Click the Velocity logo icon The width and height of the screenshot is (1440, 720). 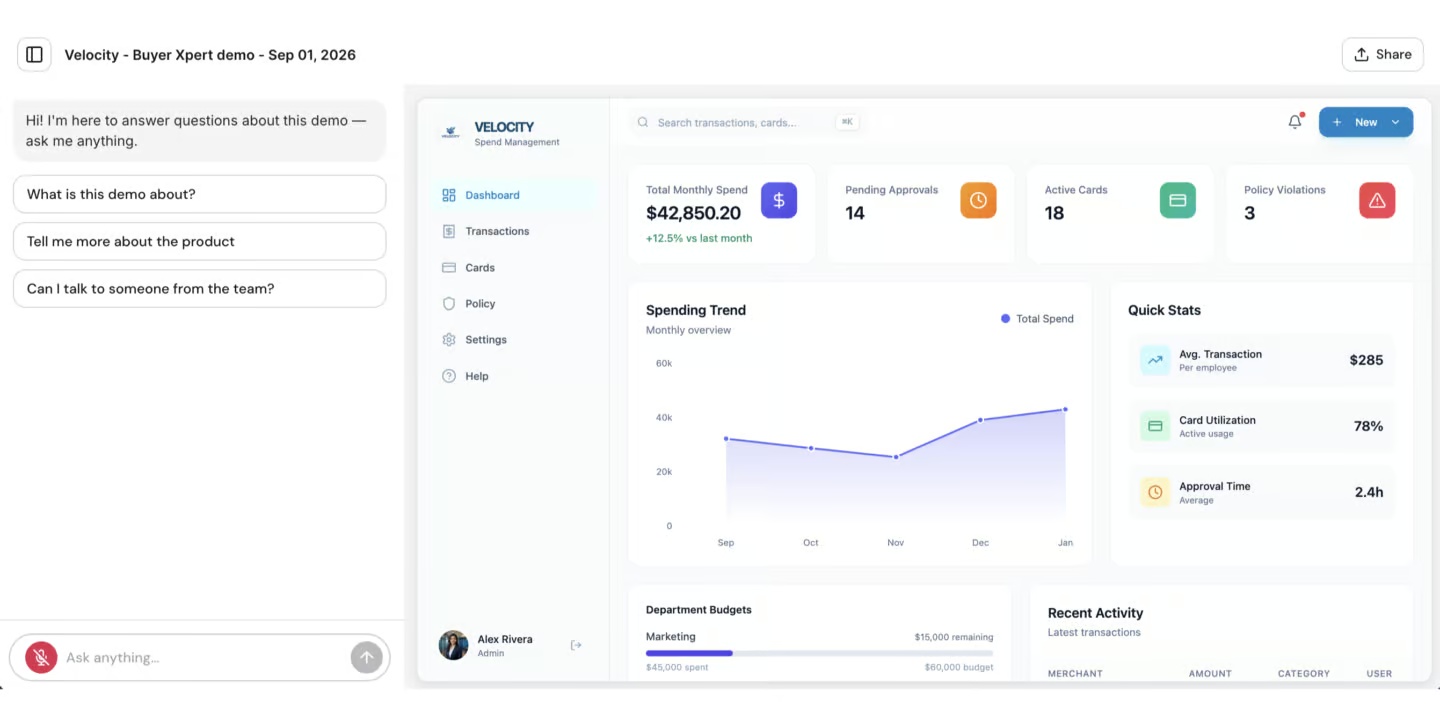tap(450, 132)
